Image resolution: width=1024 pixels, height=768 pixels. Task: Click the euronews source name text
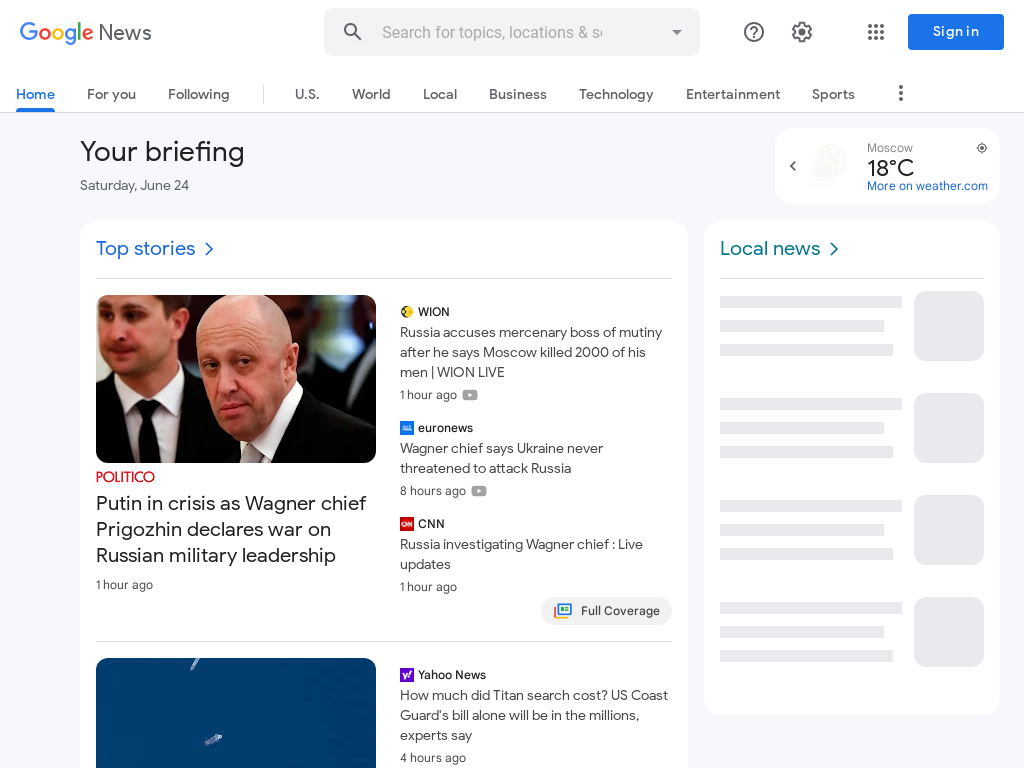[445, 428]
